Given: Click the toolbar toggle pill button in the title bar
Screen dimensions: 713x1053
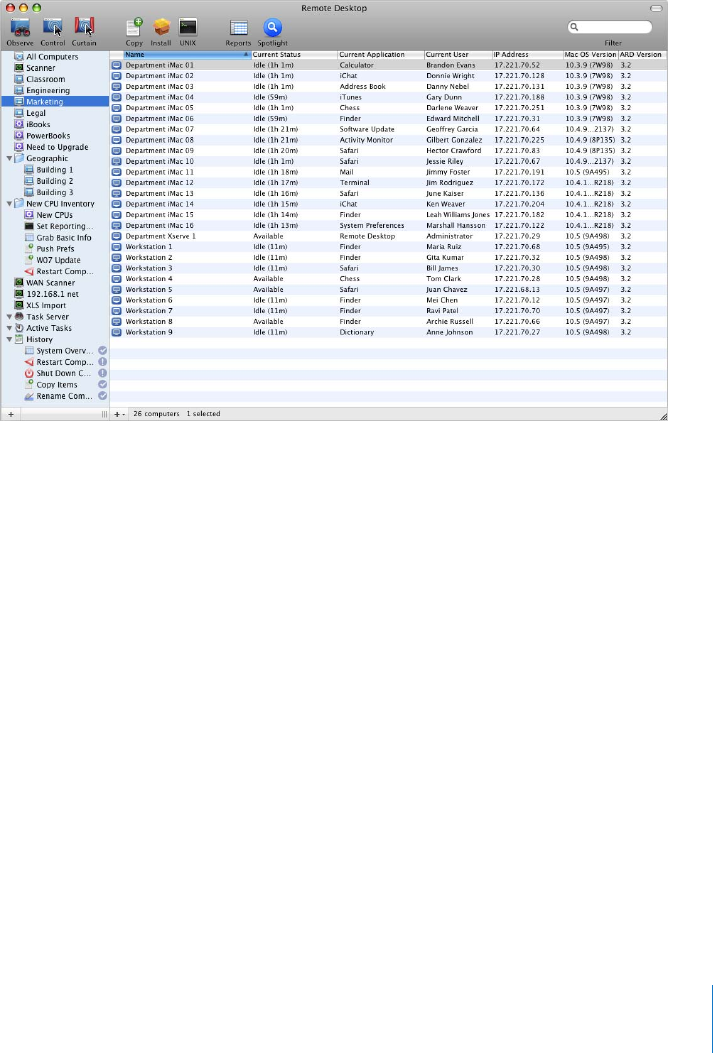Looking at the screenshot, I should pos(656,8).
